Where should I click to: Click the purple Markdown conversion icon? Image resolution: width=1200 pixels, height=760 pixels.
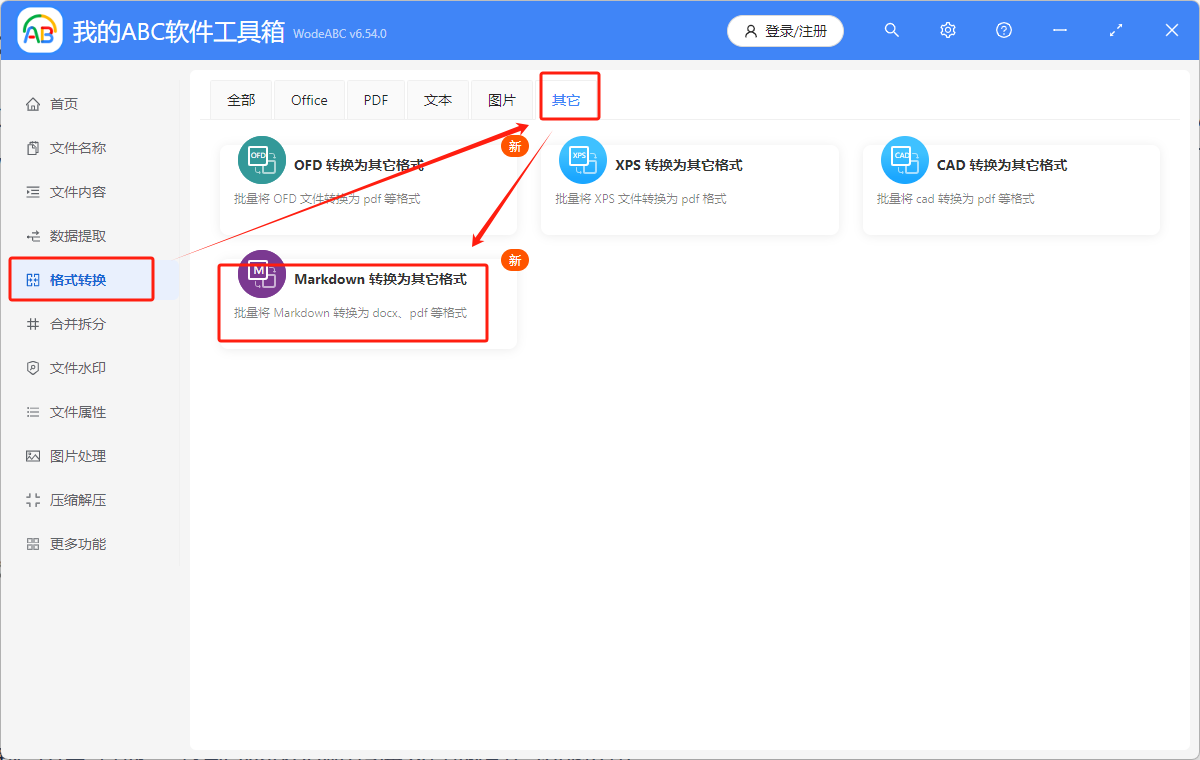click(261, 274)
